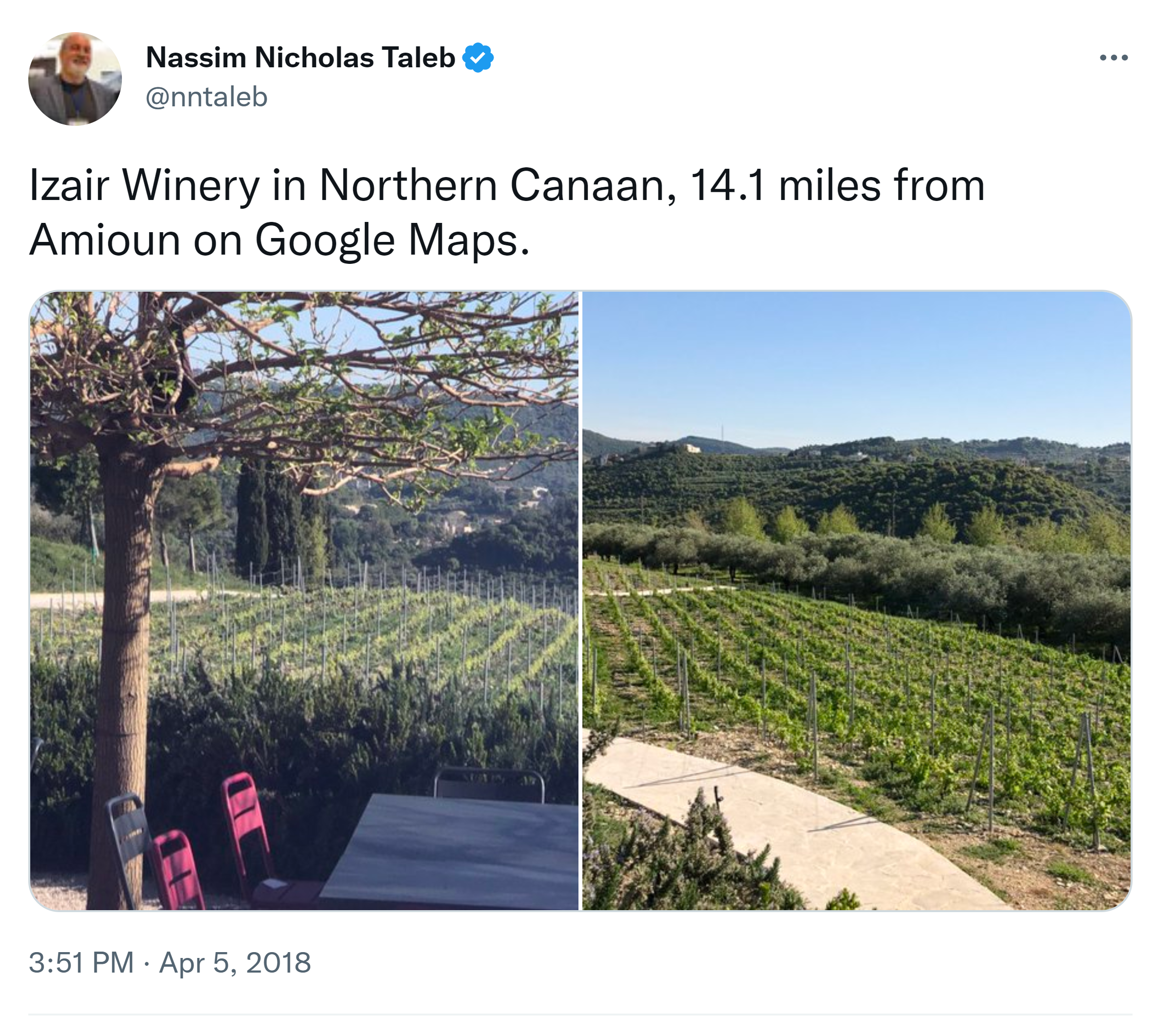The width and height of the screenshot is (1155, 1036).
Task: Open the tweet's more options menu
Action: coord(1113,58)
